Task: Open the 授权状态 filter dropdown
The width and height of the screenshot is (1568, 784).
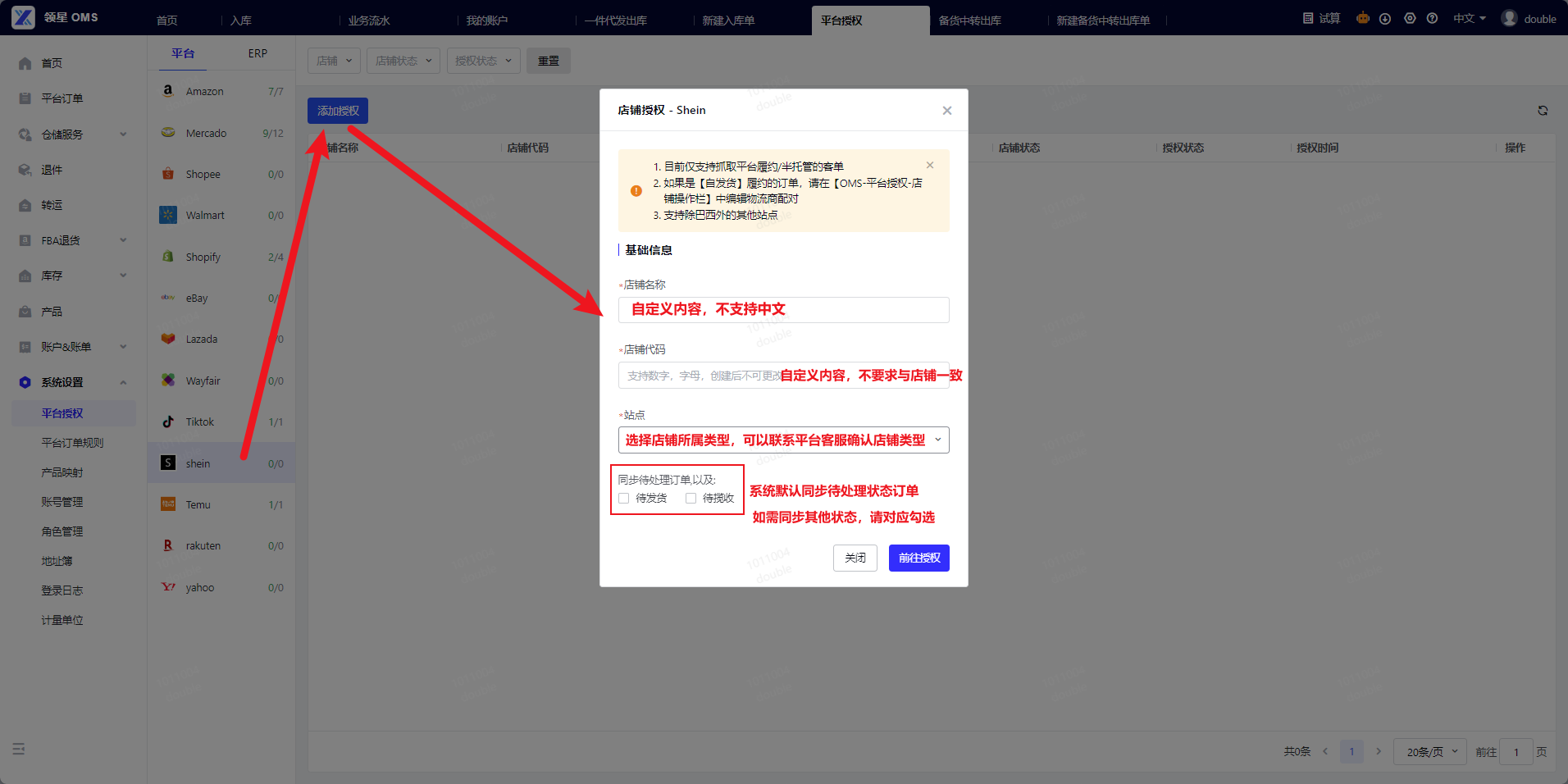Action: pyautogui.click(x=483, y=61)
